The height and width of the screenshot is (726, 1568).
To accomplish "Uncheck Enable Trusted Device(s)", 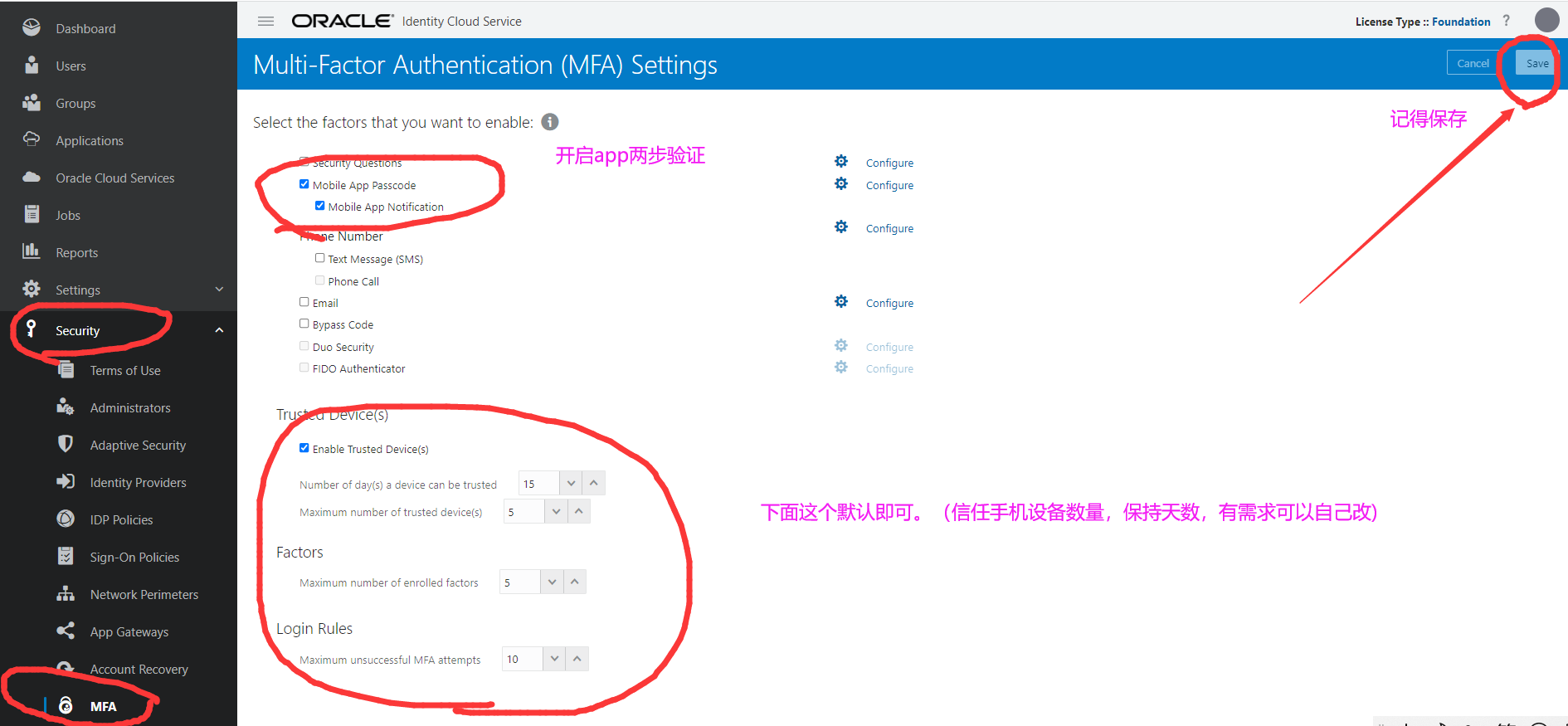I will [x=304, y=448].
